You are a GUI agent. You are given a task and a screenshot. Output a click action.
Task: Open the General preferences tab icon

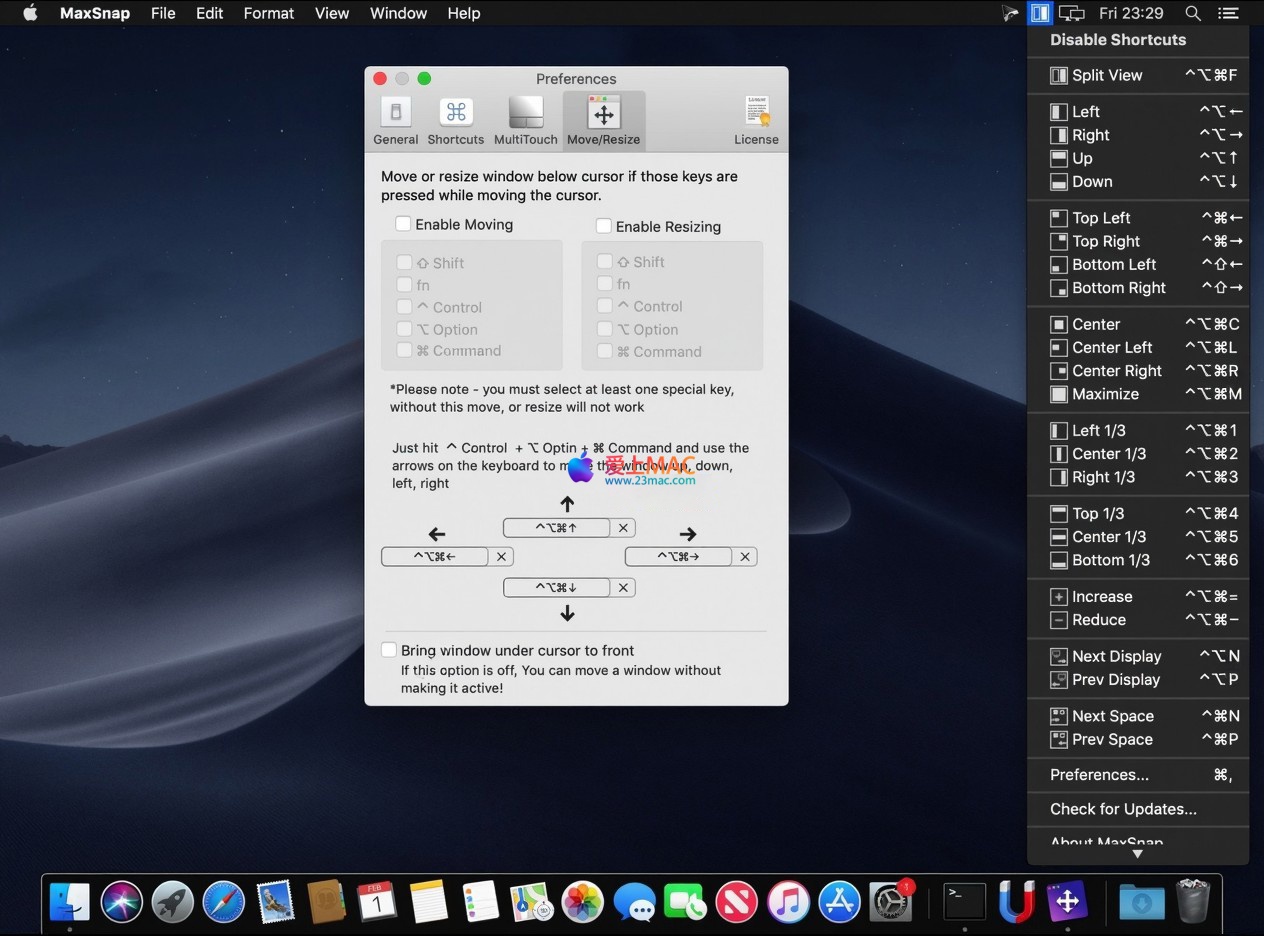(x=395, y=113)
